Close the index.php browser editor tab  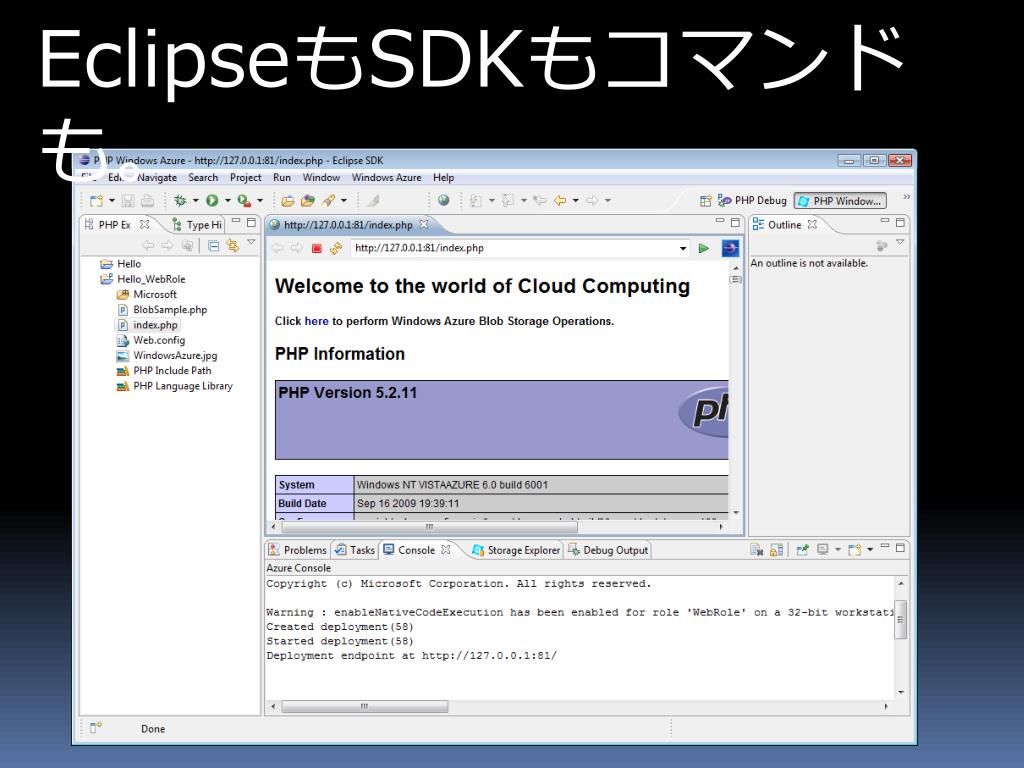tap(424, 224)
